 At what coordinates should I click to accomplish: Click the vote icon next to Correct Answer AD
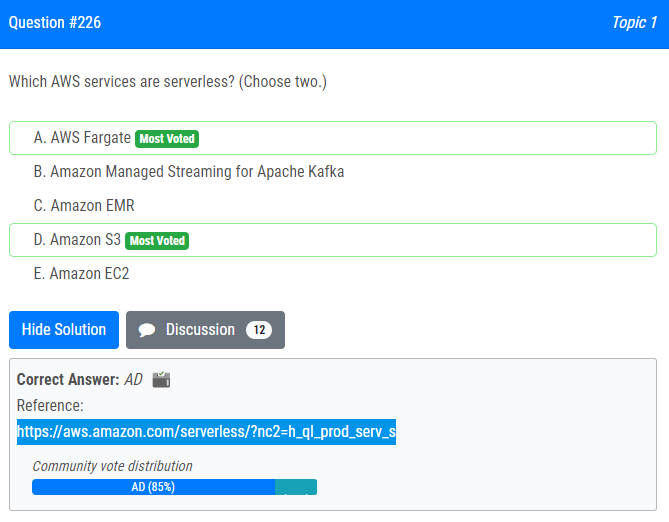point(161,379)
